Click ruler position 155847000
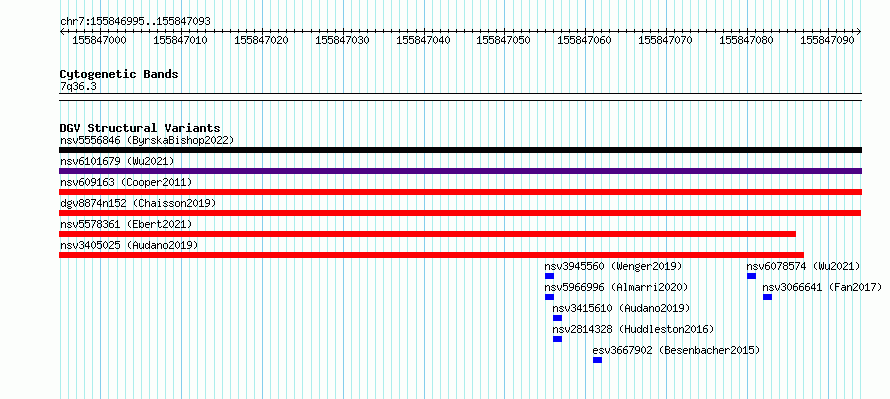This screenshot has height=399, width=890. (100, 40)
